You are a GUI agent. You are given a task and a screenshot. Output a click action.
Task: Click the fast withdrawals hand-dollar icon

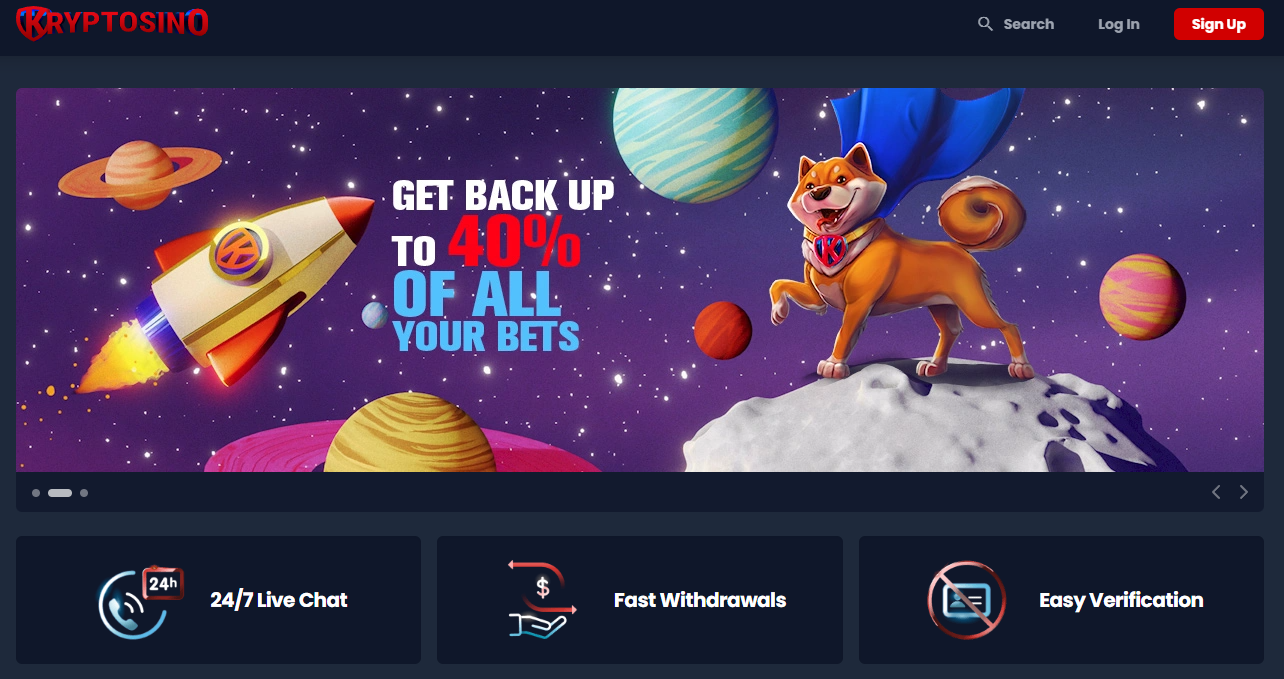543,600
